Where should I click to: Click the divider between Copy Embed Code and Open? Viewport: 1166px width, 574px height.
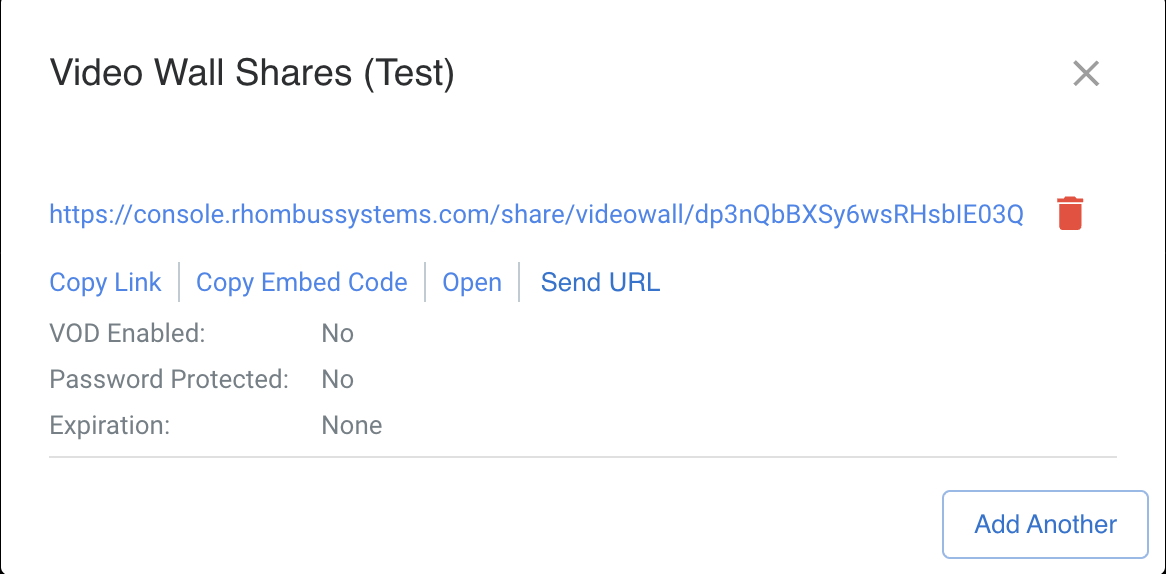425,282
